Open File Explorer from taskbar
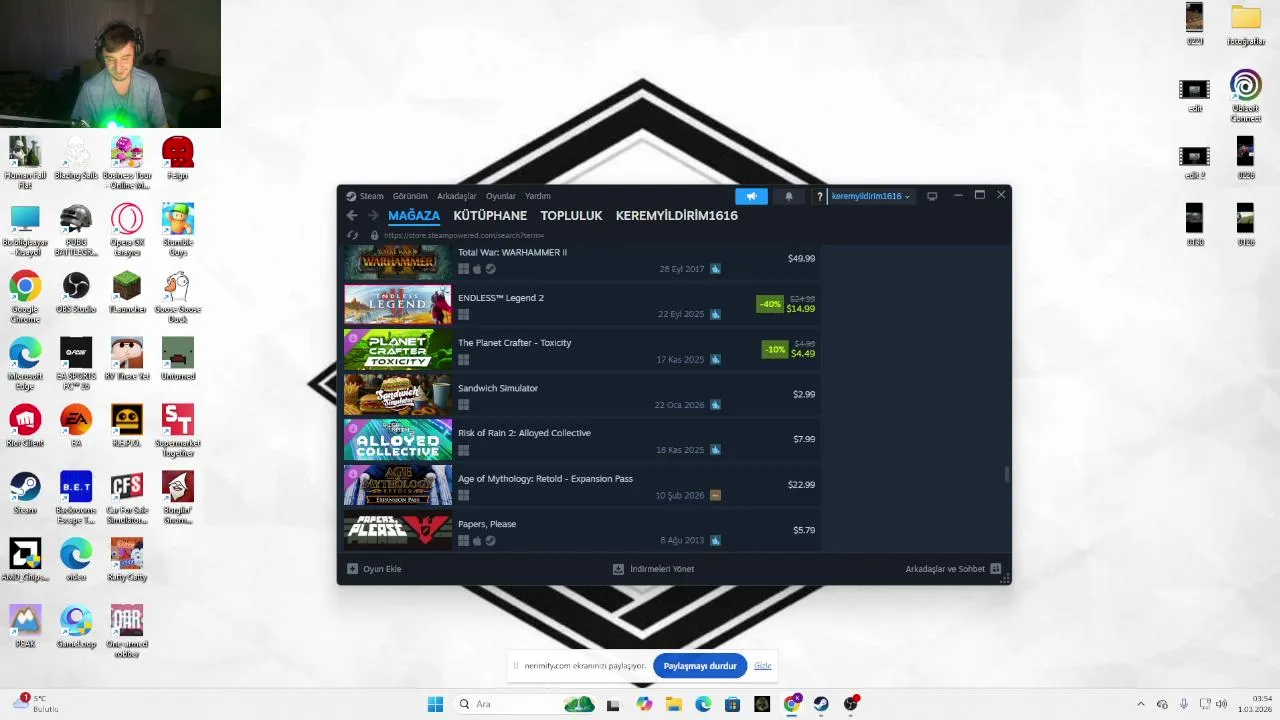This screenshot has height=720, width=1280. coord(673,704)
